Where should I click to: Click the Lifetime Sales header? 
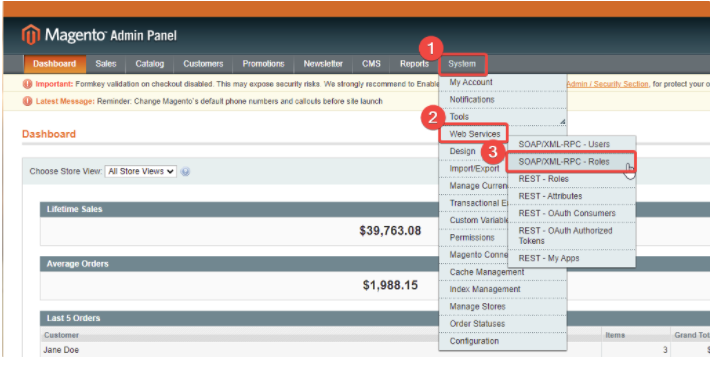click(74, 210)
